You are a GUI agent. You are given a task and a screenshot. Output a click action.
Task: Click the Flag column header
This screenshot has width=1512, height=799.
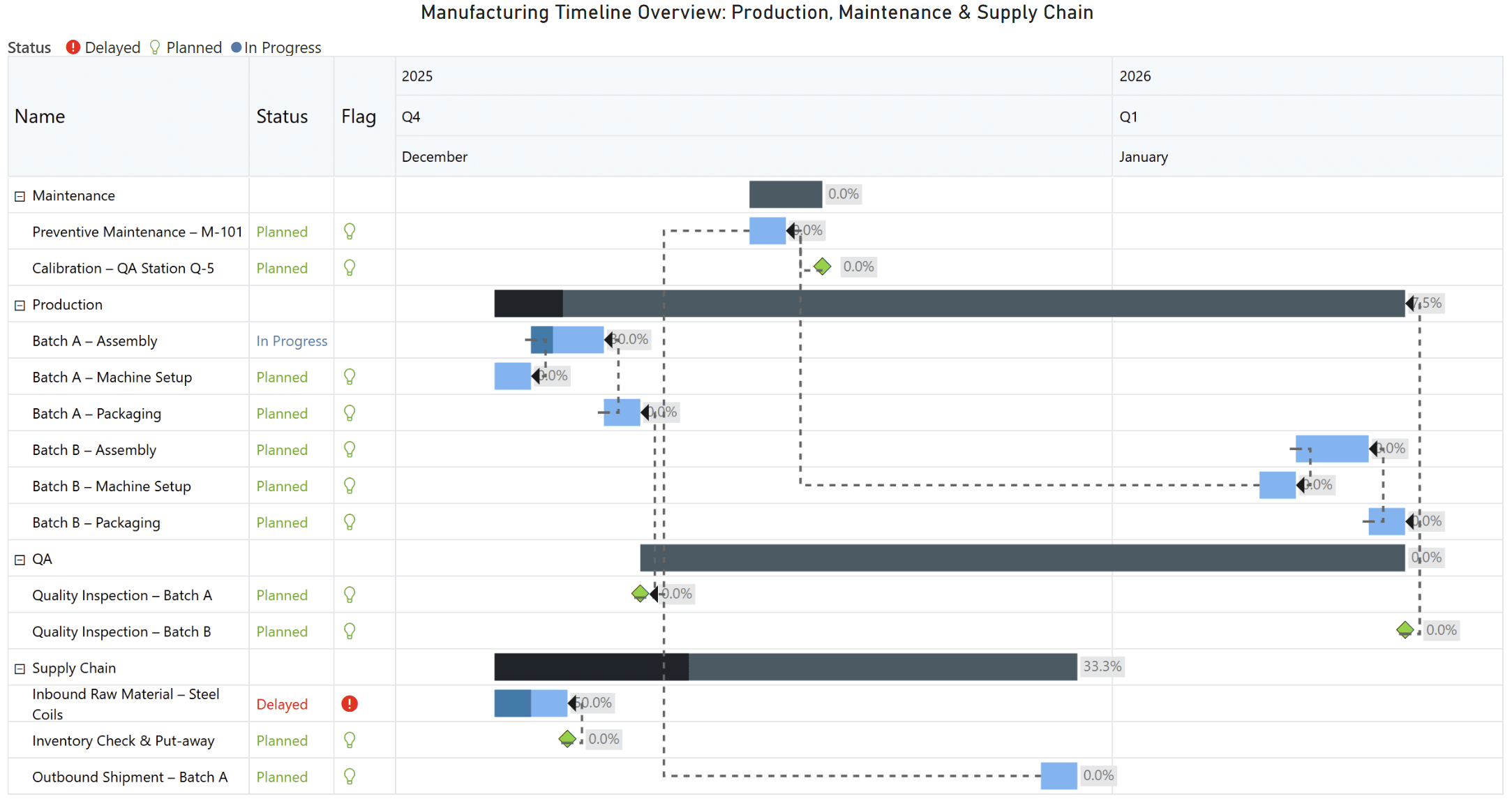[359, 117]
